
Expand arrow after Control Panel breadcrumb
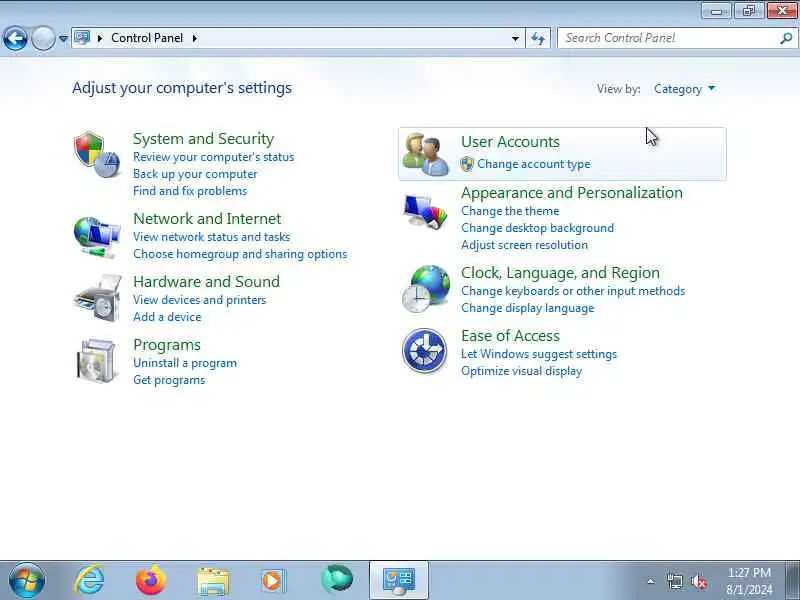point(194,38)
